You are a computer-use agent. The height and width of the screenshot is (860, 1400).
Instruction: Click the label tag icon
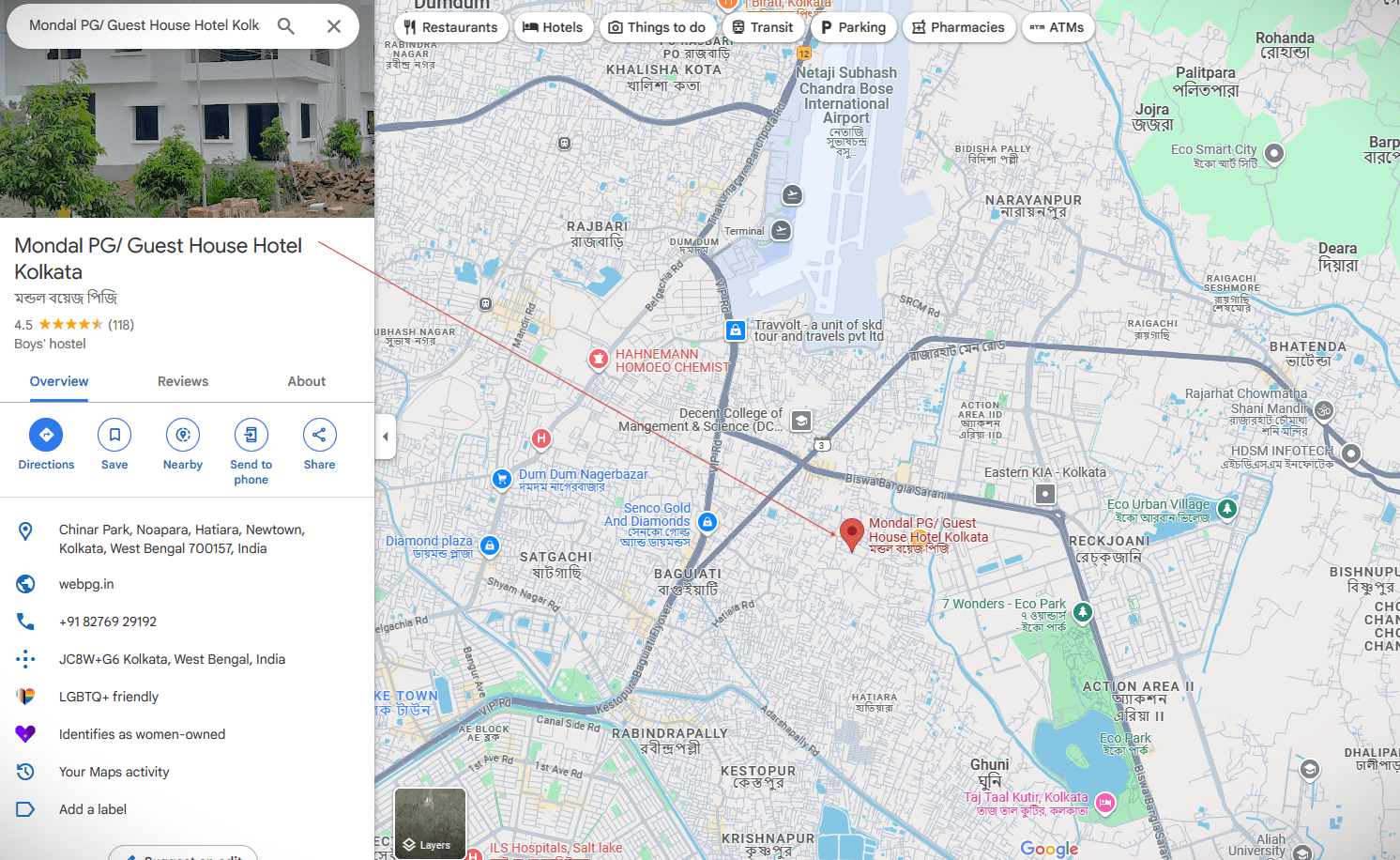(x=25, y=809)
